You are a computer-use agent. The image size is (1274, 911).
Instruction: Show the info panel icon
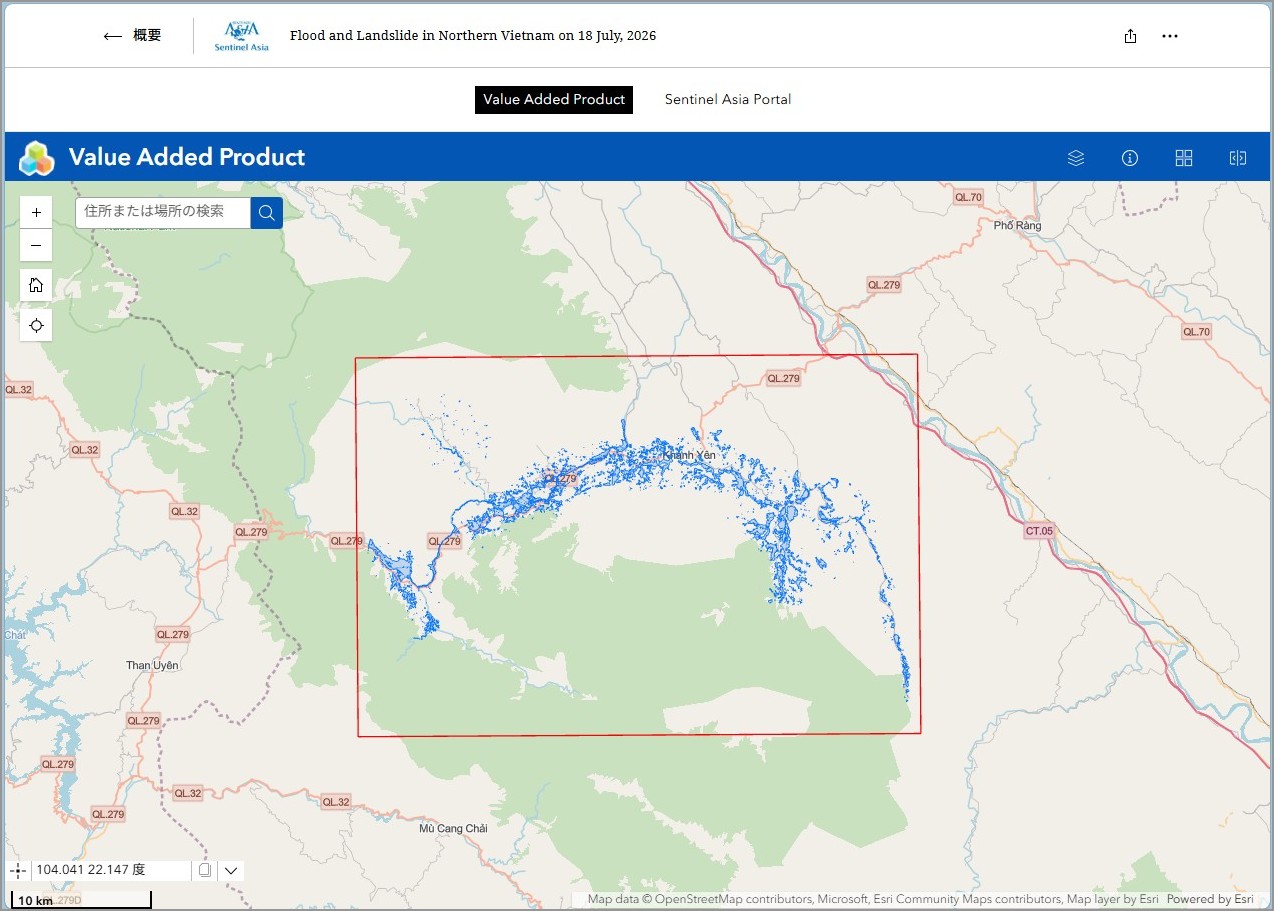point(1130,158)
